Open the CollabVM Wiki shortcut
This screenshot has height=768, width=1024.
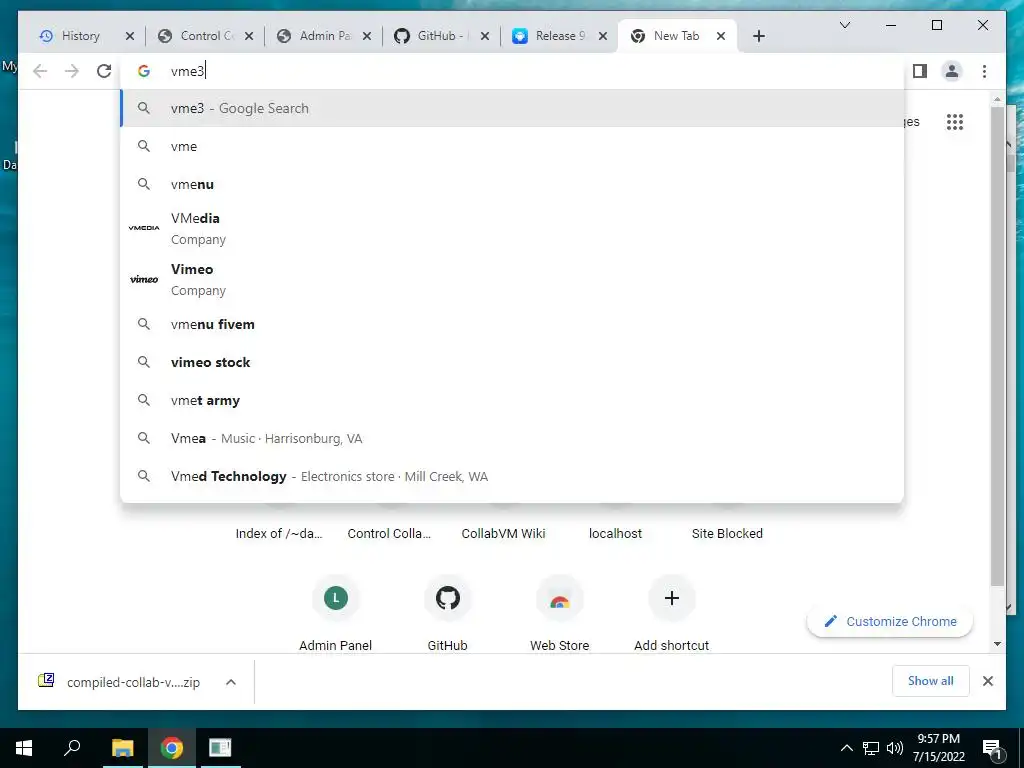pos(504,533)
